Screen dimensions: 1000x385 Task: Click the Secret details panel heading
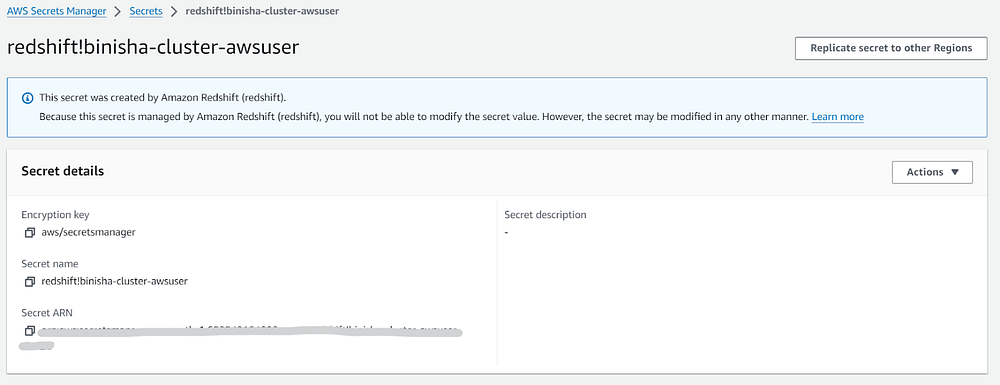point(62,171)
